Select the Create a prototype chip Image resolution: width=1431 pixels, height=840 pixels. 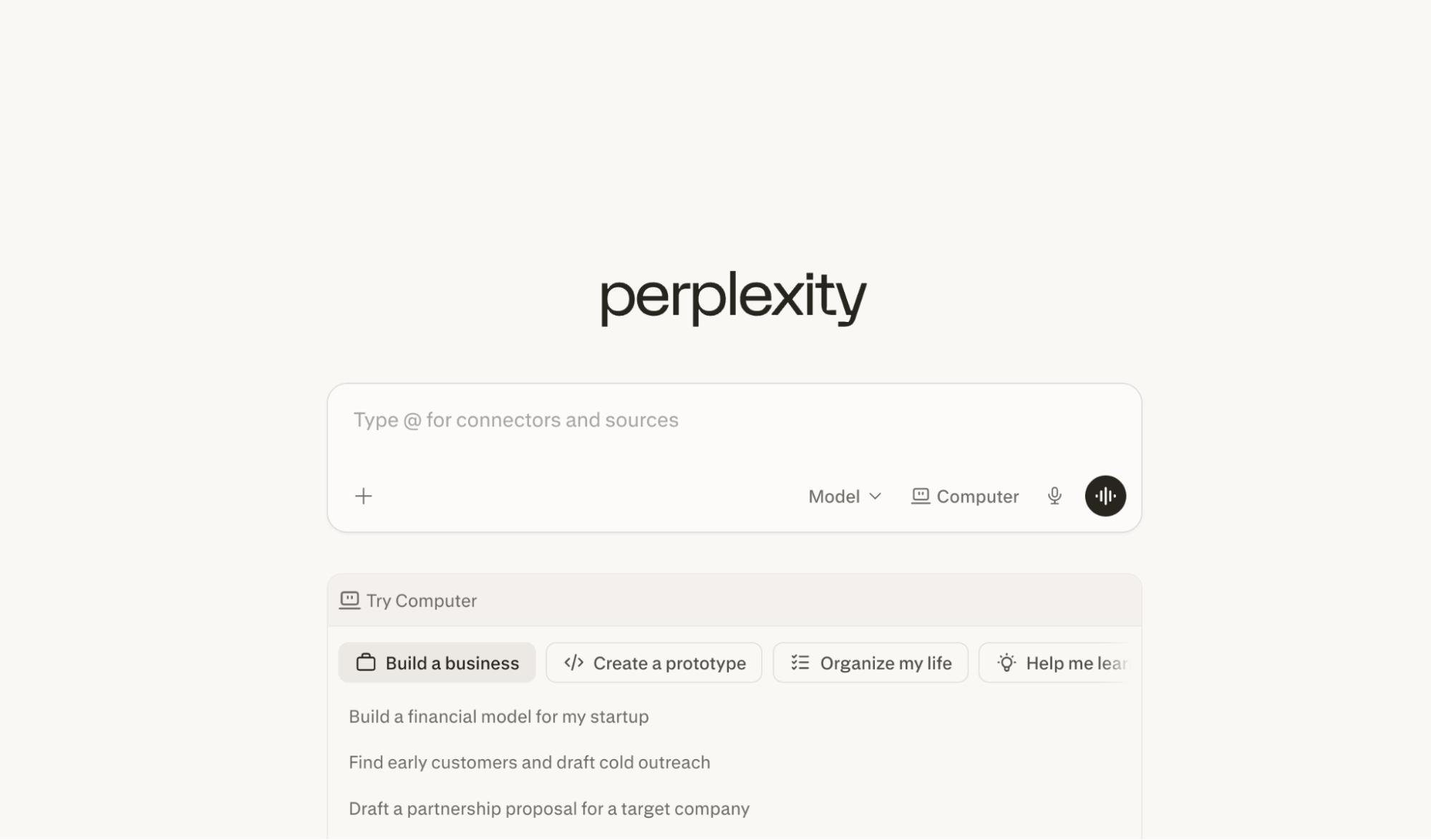(653, 663)
